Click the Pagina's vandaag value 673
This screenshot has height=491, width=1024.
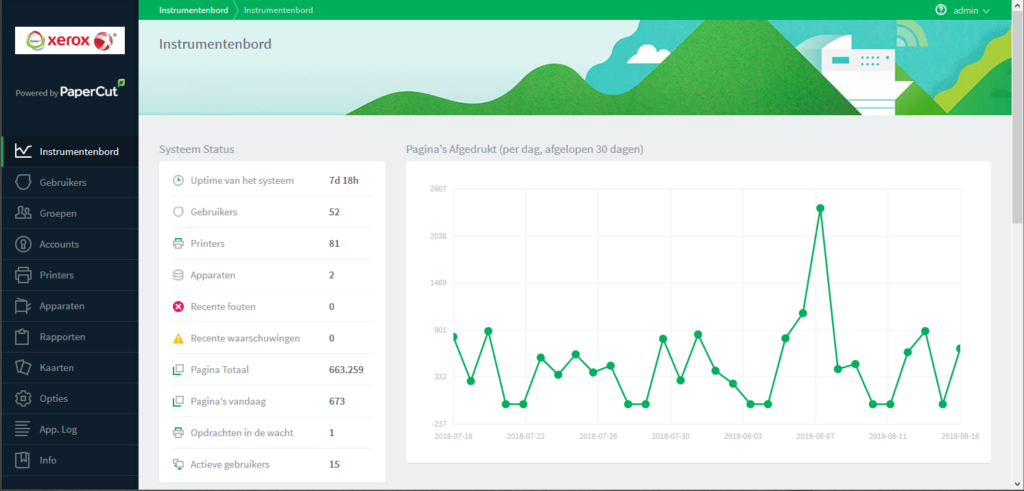[337, 401]
